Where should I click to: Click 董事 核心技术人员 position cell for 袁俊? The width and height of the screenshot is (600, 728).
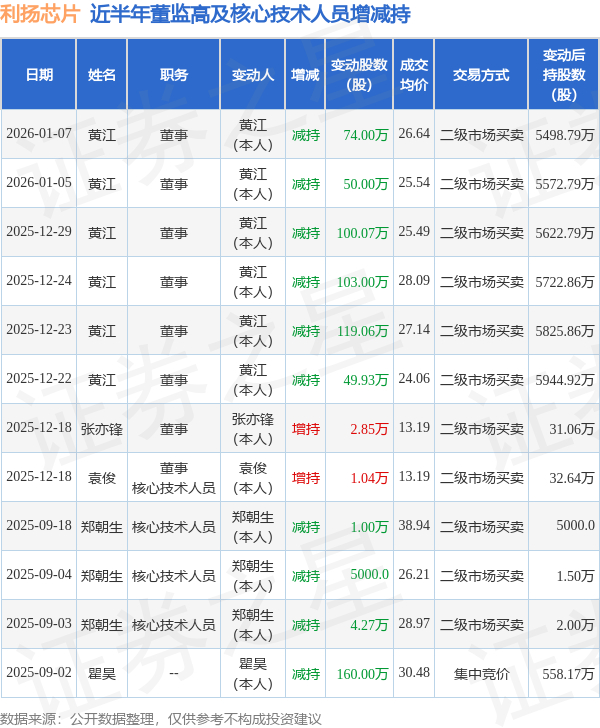pos(174,478)
